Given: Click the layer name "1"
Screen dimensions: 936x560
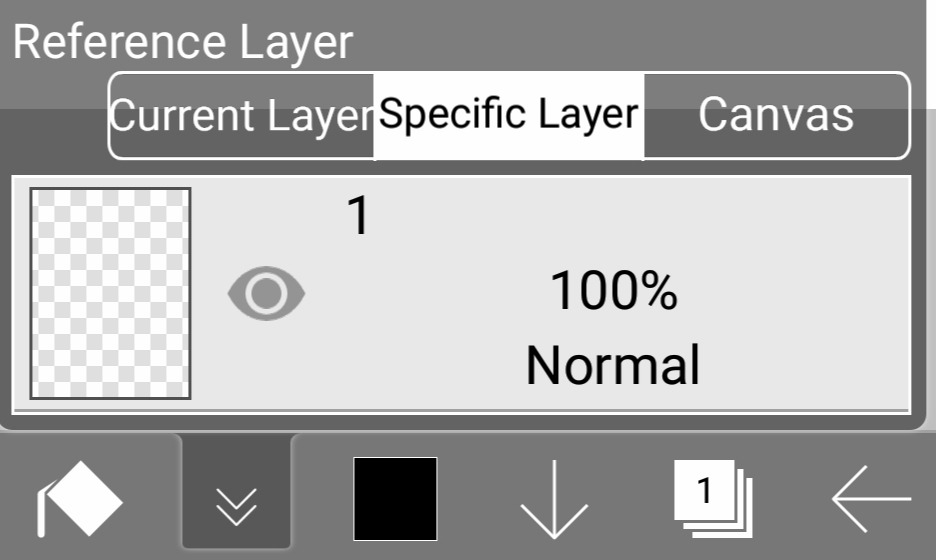Looking at the screenshot, I should (358, 216).
